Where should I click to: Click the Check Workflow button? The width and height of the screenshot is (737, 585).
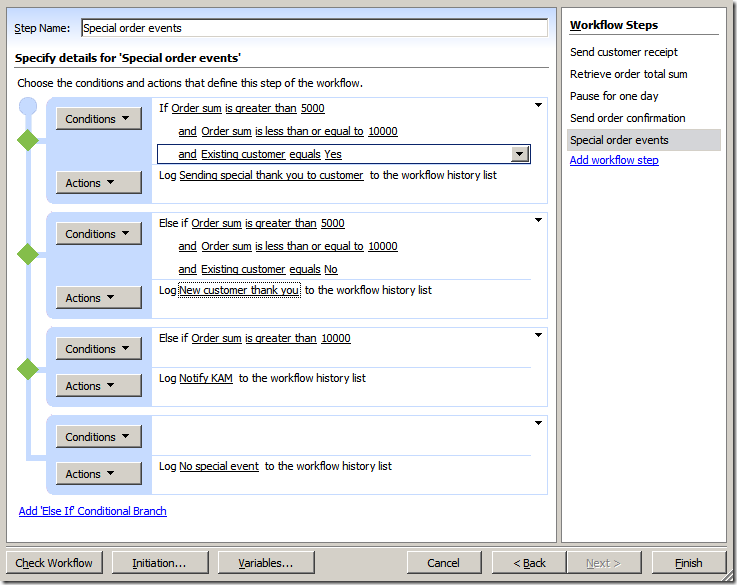tap(54, 563)
